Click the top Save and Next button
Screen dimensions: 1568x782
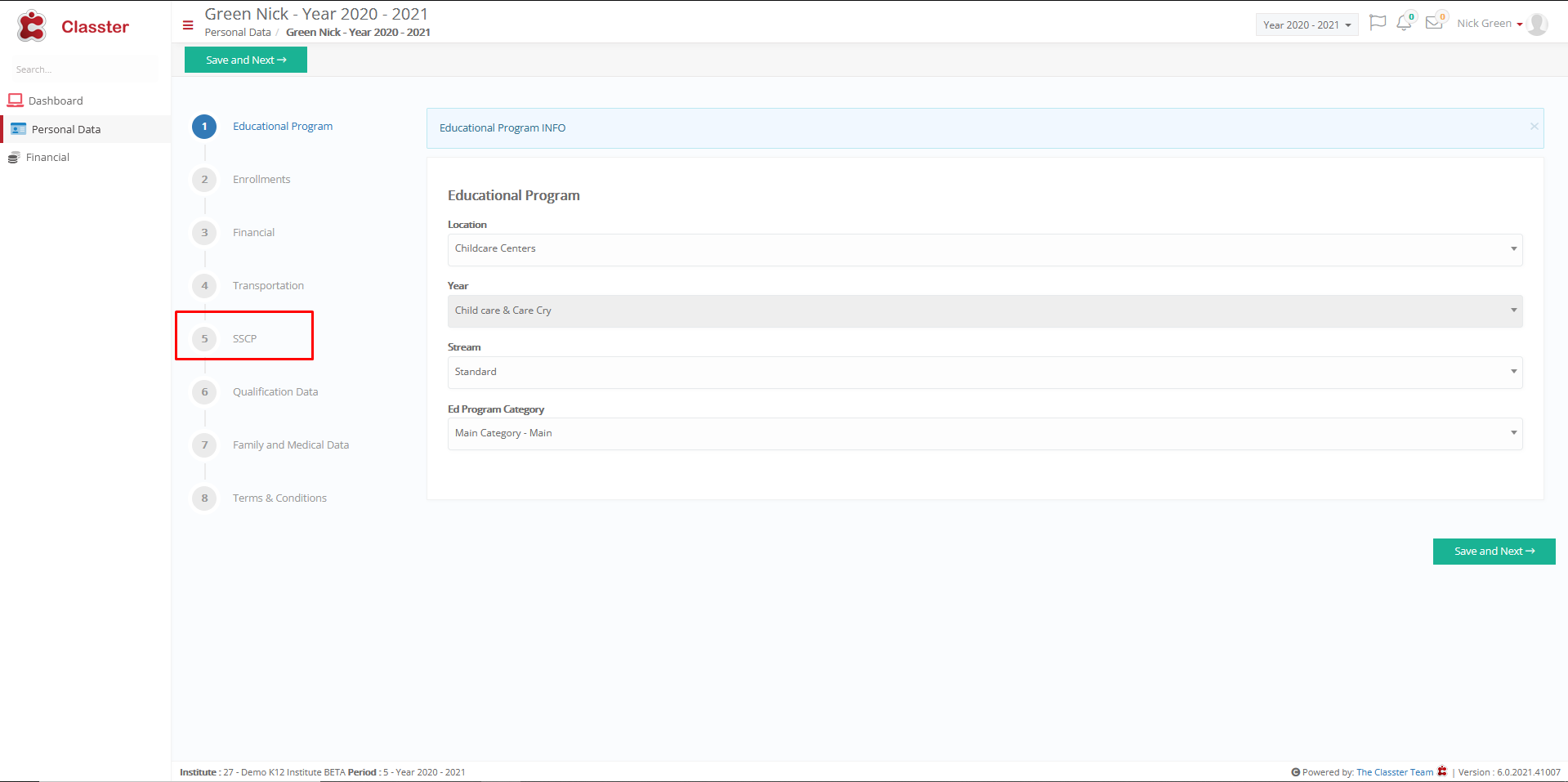click(x=246, y=60)
